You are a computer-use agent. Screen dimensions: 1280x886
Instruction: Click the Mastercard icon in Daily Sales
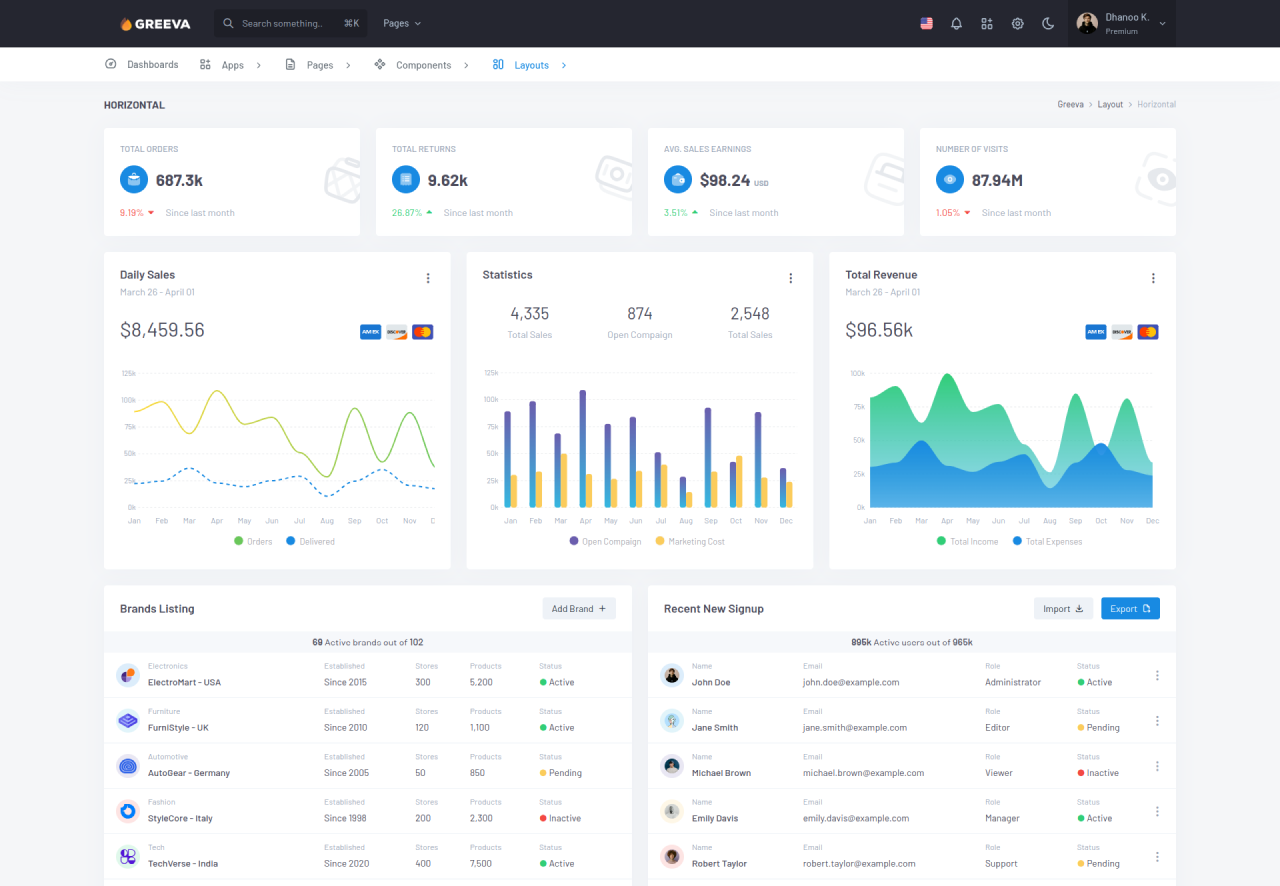[x=423, y=332]
